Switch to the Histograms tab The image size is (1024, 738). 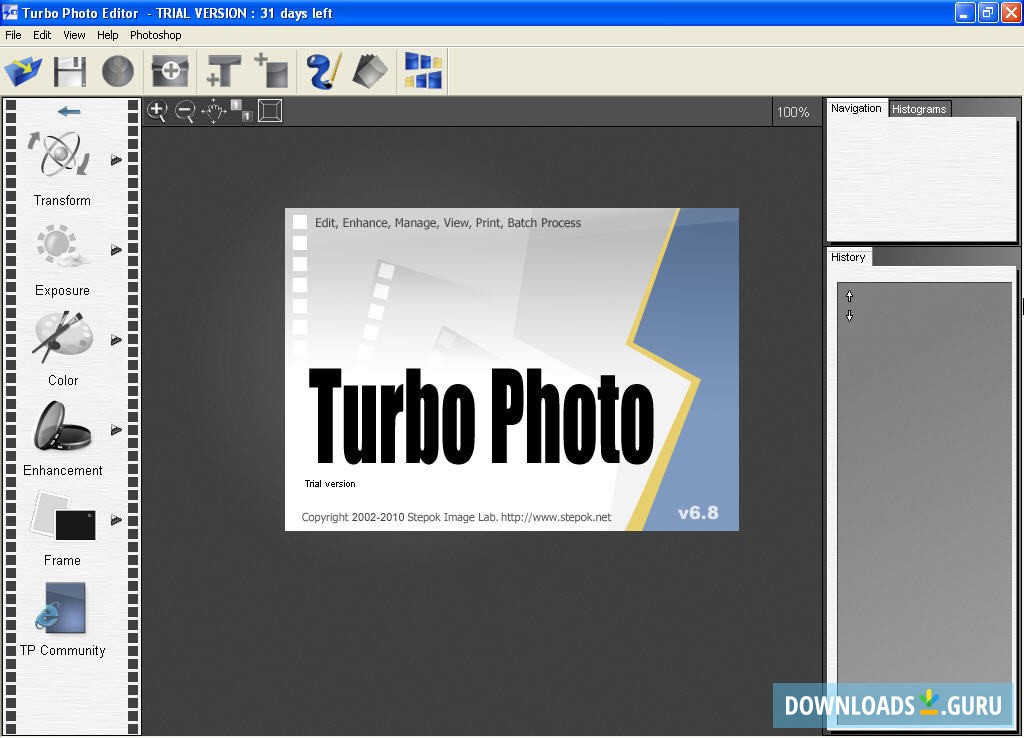click(918, 108)
